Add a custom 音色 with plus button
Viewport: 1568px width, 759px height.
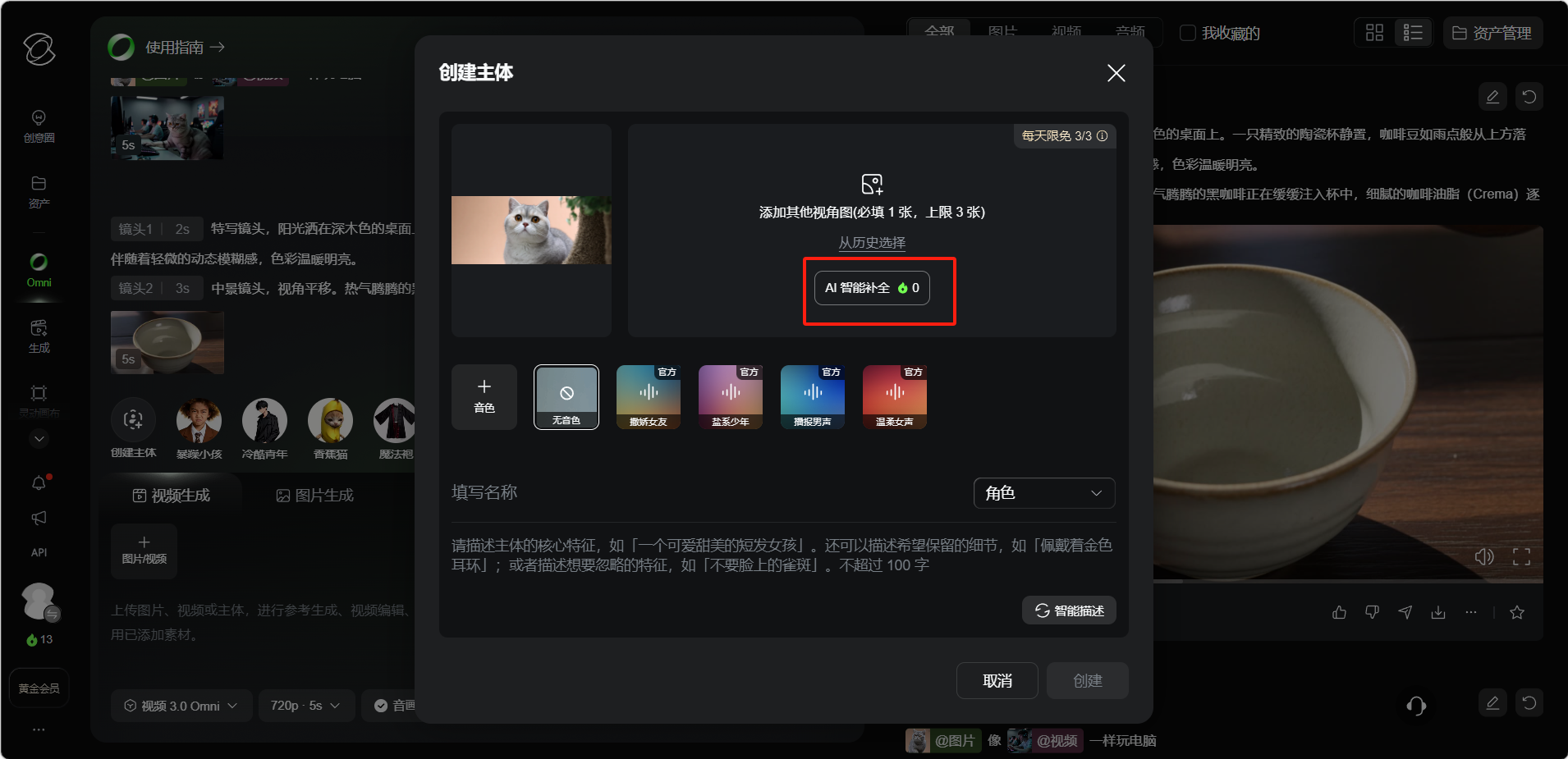point(484,397)
